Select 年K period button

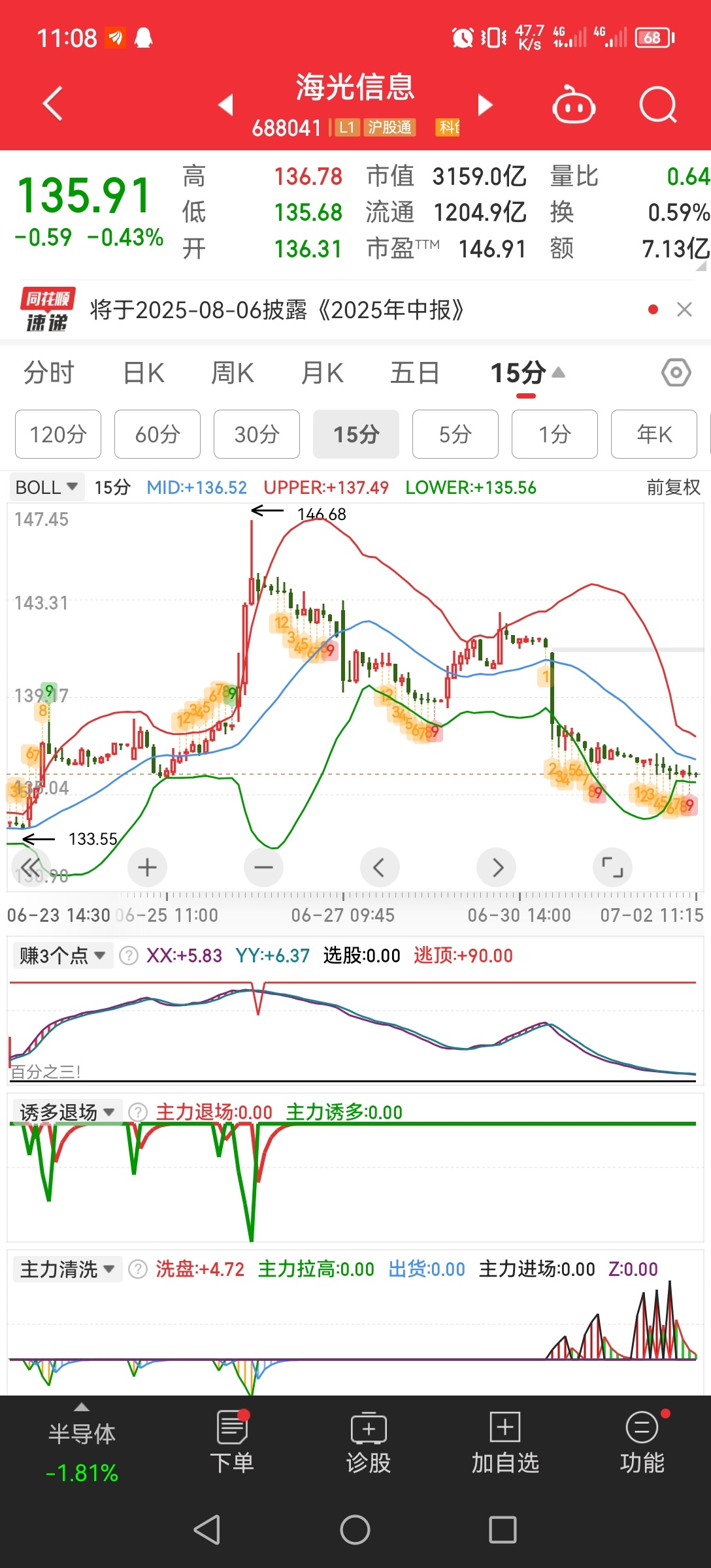pyautogui.click(x=654, y=434)
